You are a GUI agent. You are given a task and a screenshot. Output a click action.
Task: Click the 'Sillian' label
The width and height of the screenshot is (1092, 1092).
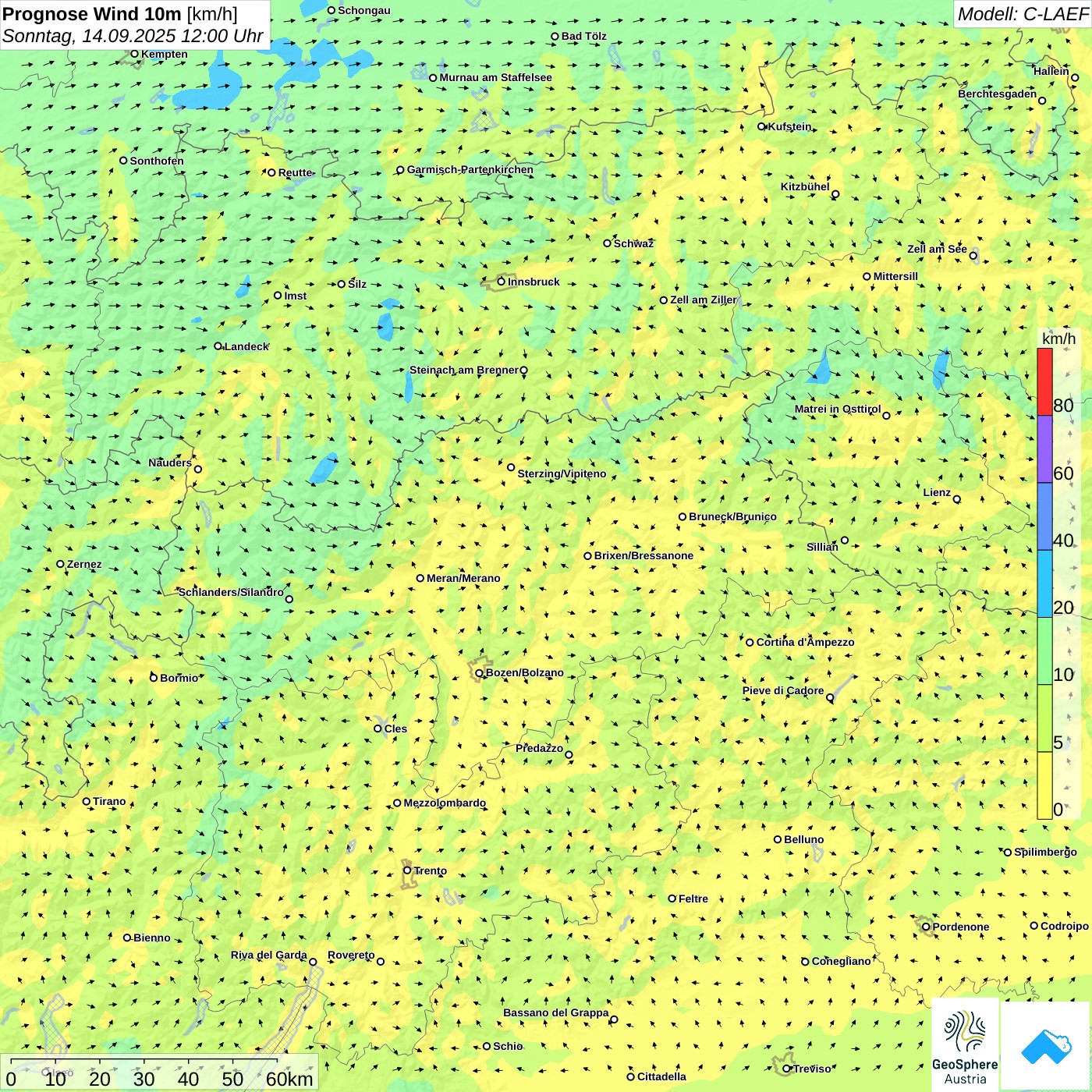822,547
